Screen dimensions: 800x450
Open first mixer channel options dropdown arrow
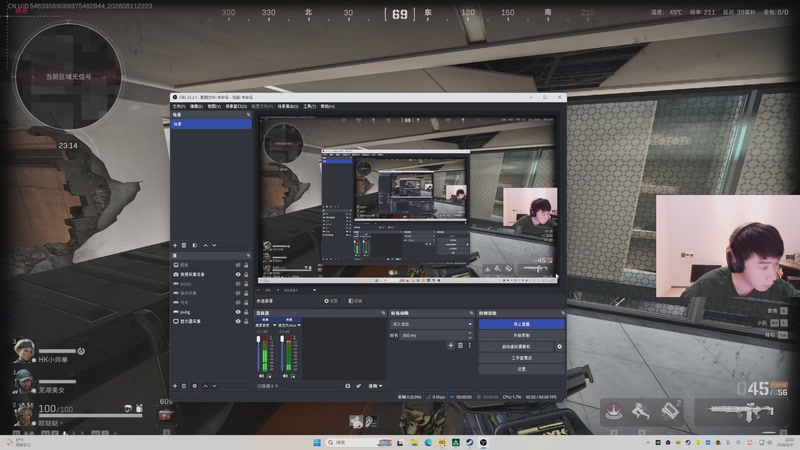[274, 325]
